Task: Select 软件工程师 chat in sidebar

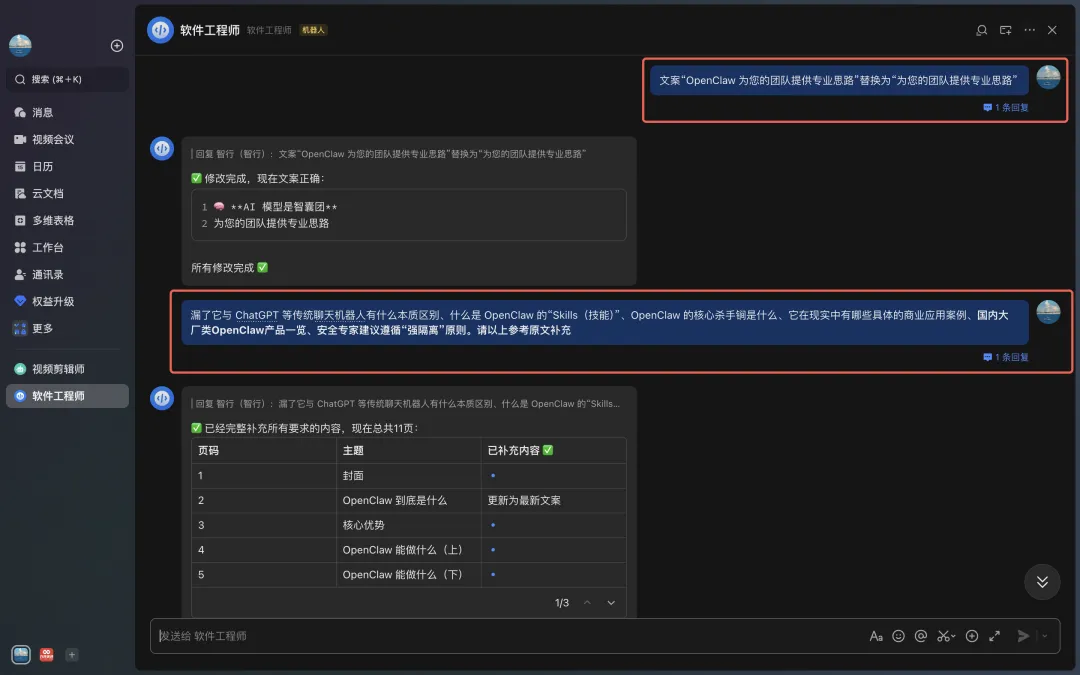Action: pos(68,396)
